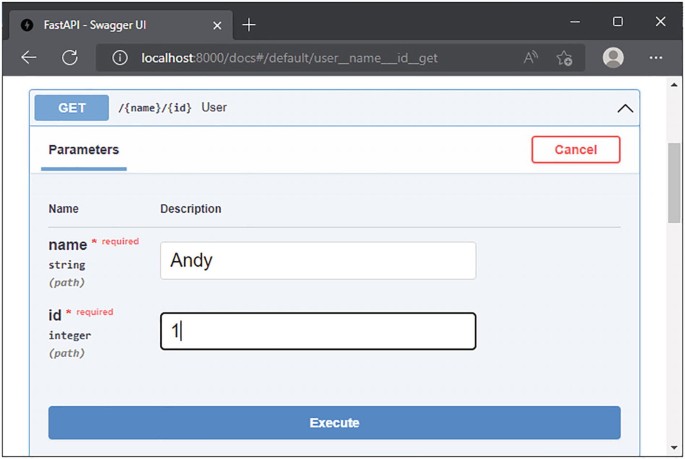The height and width of the screenshot is (459, 685).
Task: Click the scrollbar down arrow
Action: pos(674,449)
